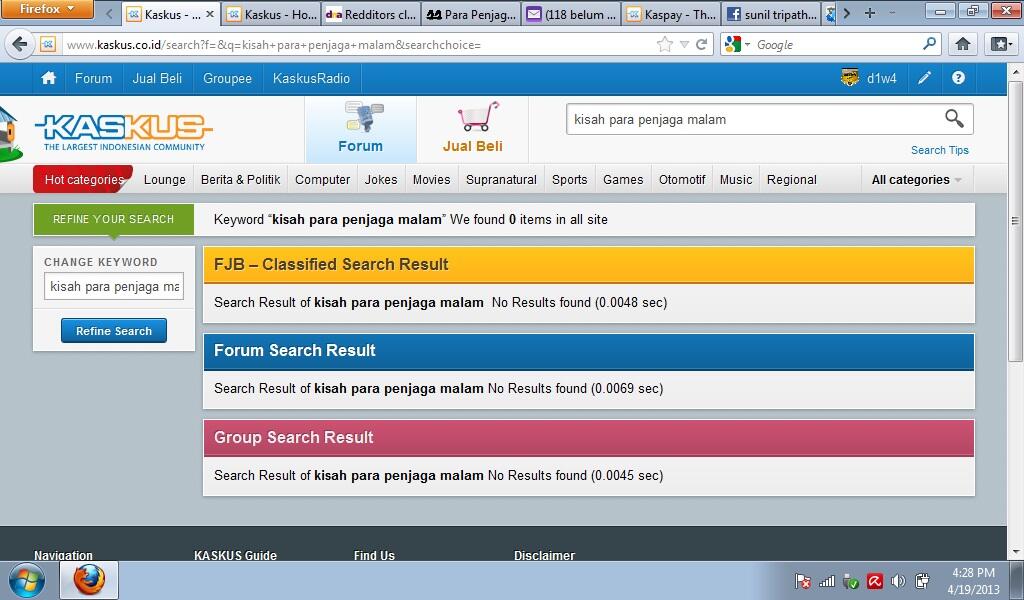This screenshot has width=1024, height=600.
Task: Click the magnifier in Kaskus search box
Action: point(954,119)
